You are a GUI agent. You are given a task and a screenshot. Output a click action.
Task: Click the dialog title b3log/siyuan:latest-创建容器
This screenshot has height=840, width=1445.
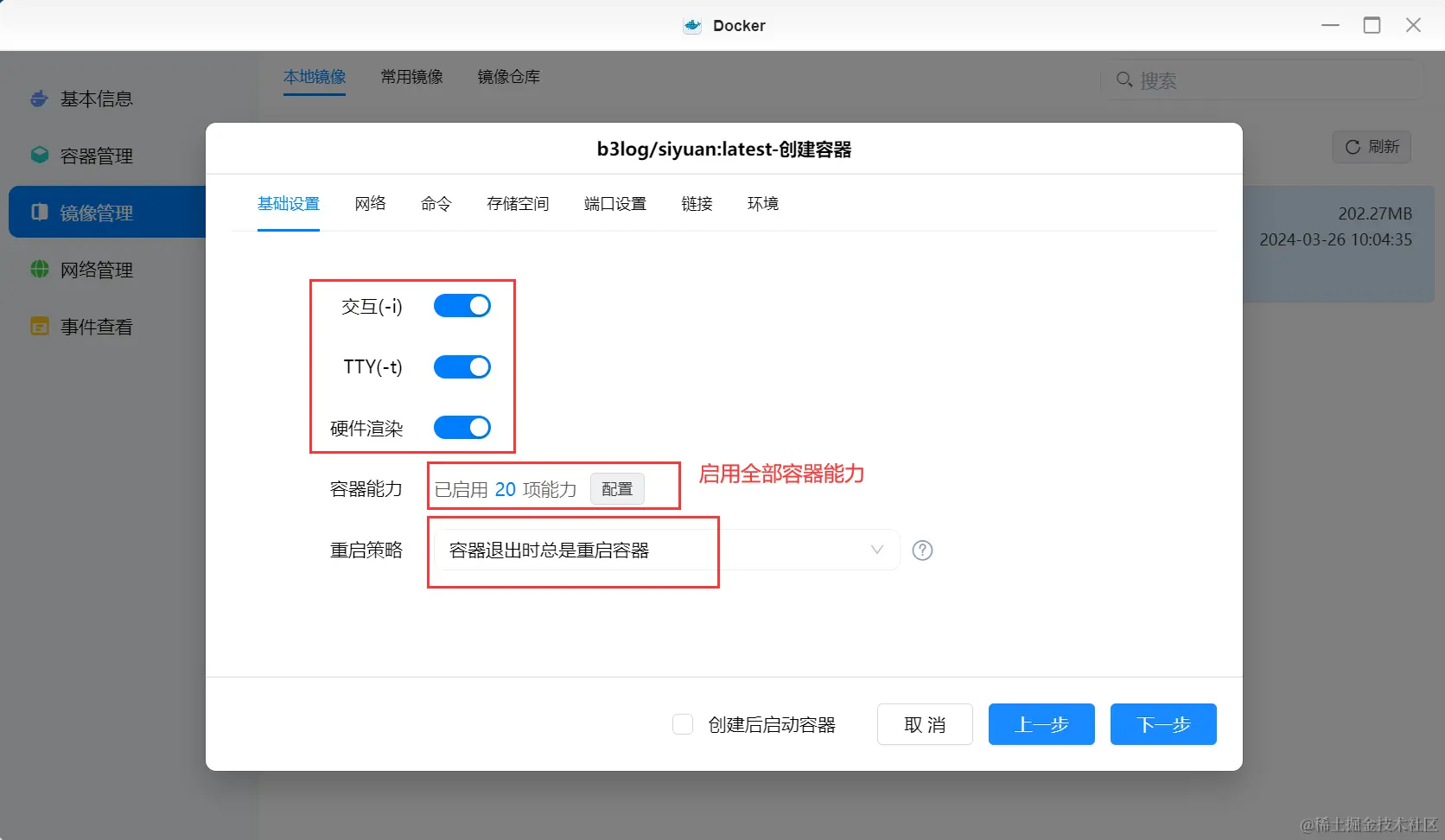[724, 150]
